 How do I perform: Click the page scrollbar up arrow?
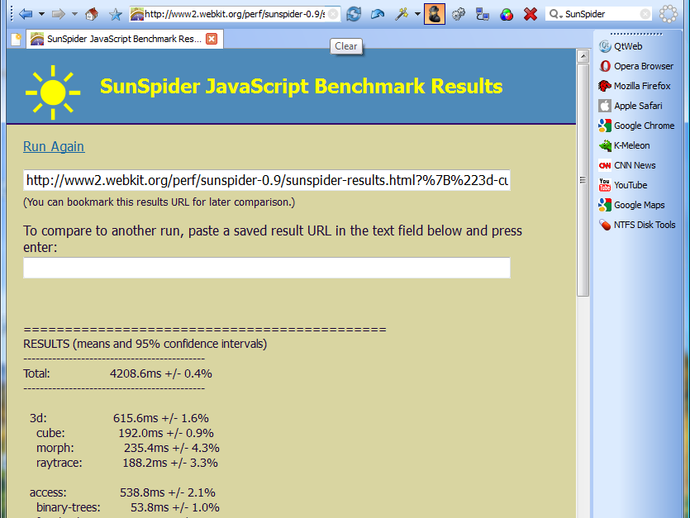[x=583, y=56]
